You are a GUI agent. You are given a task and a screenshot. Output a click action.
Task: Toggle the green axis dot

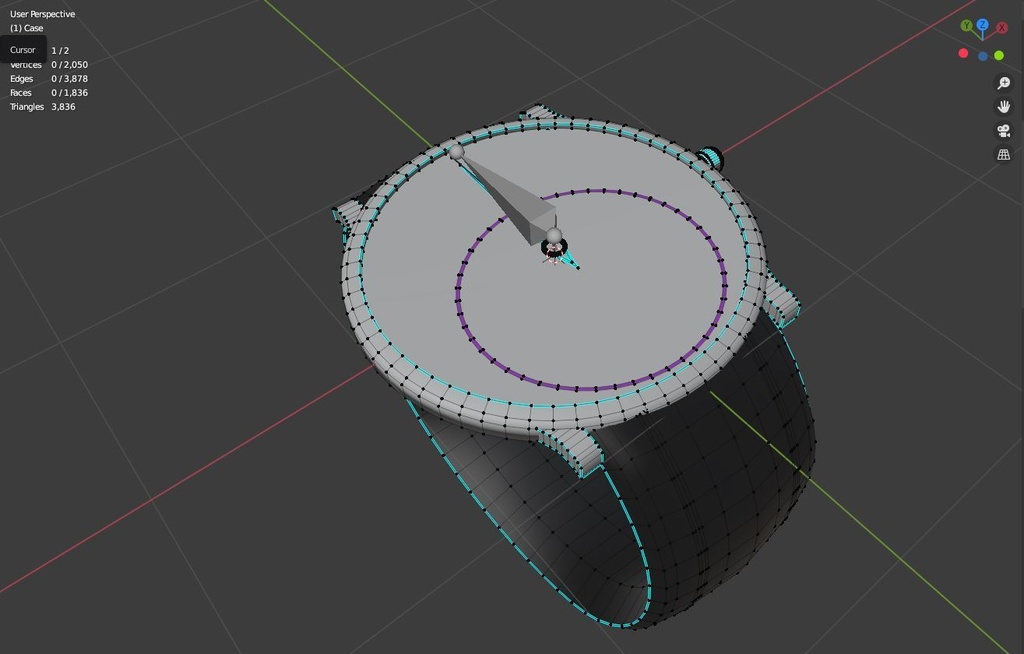[998, 55]
